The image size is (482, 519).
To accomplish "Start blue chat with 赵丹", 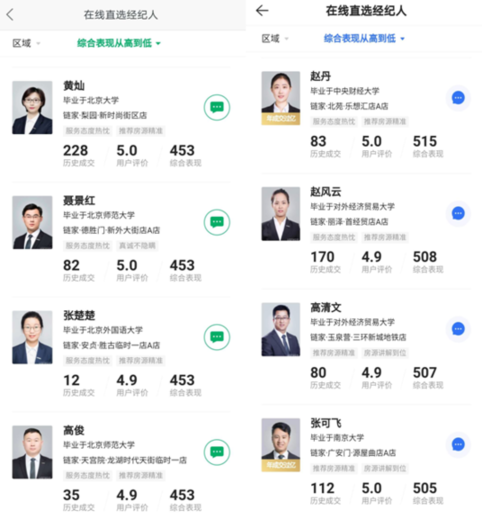I will click(x=458, y=98).
